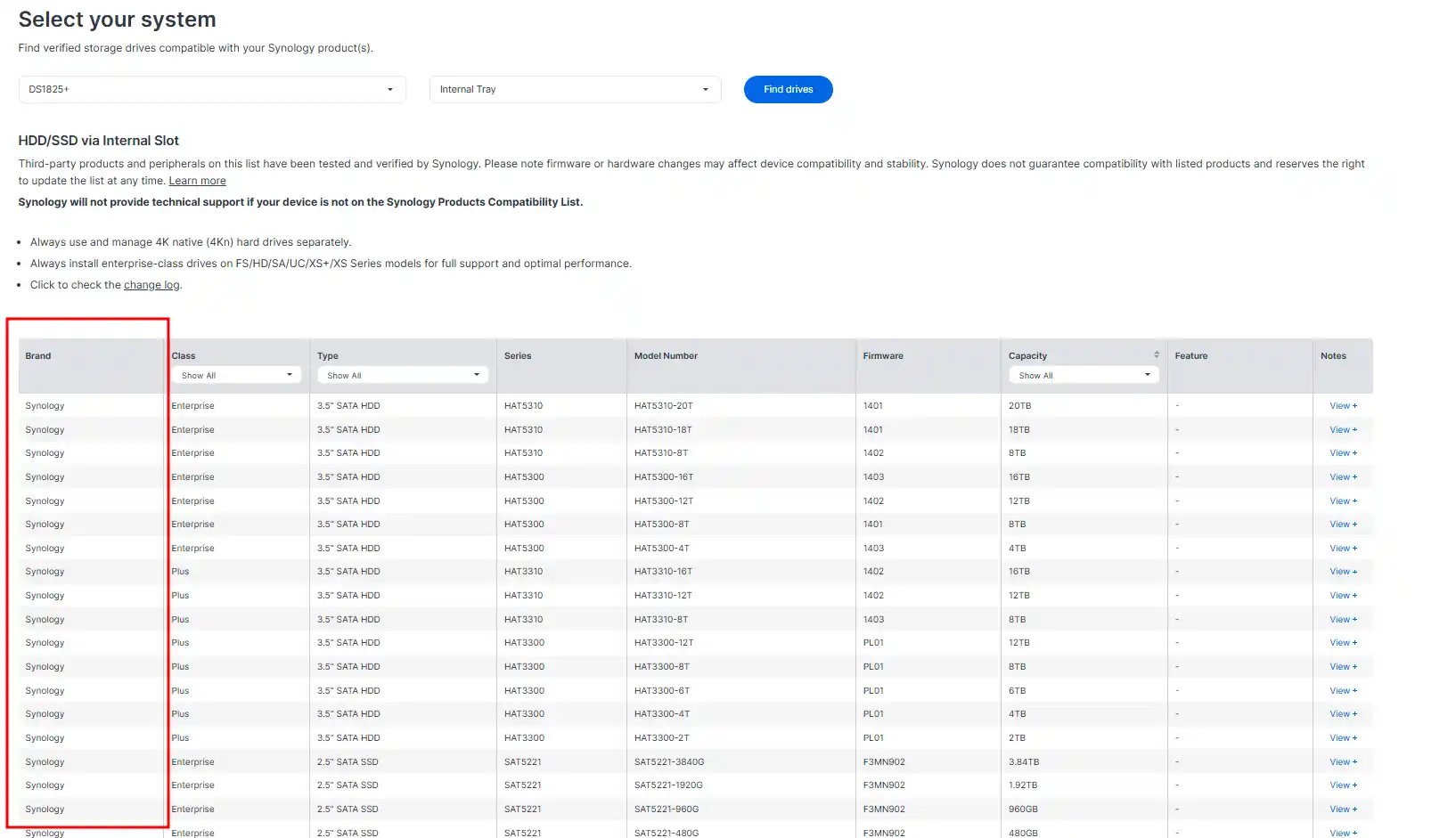The height and width of the screenshot is (838, 1456).
Task: Open the Learn more link
Action: tap(197, 181)
